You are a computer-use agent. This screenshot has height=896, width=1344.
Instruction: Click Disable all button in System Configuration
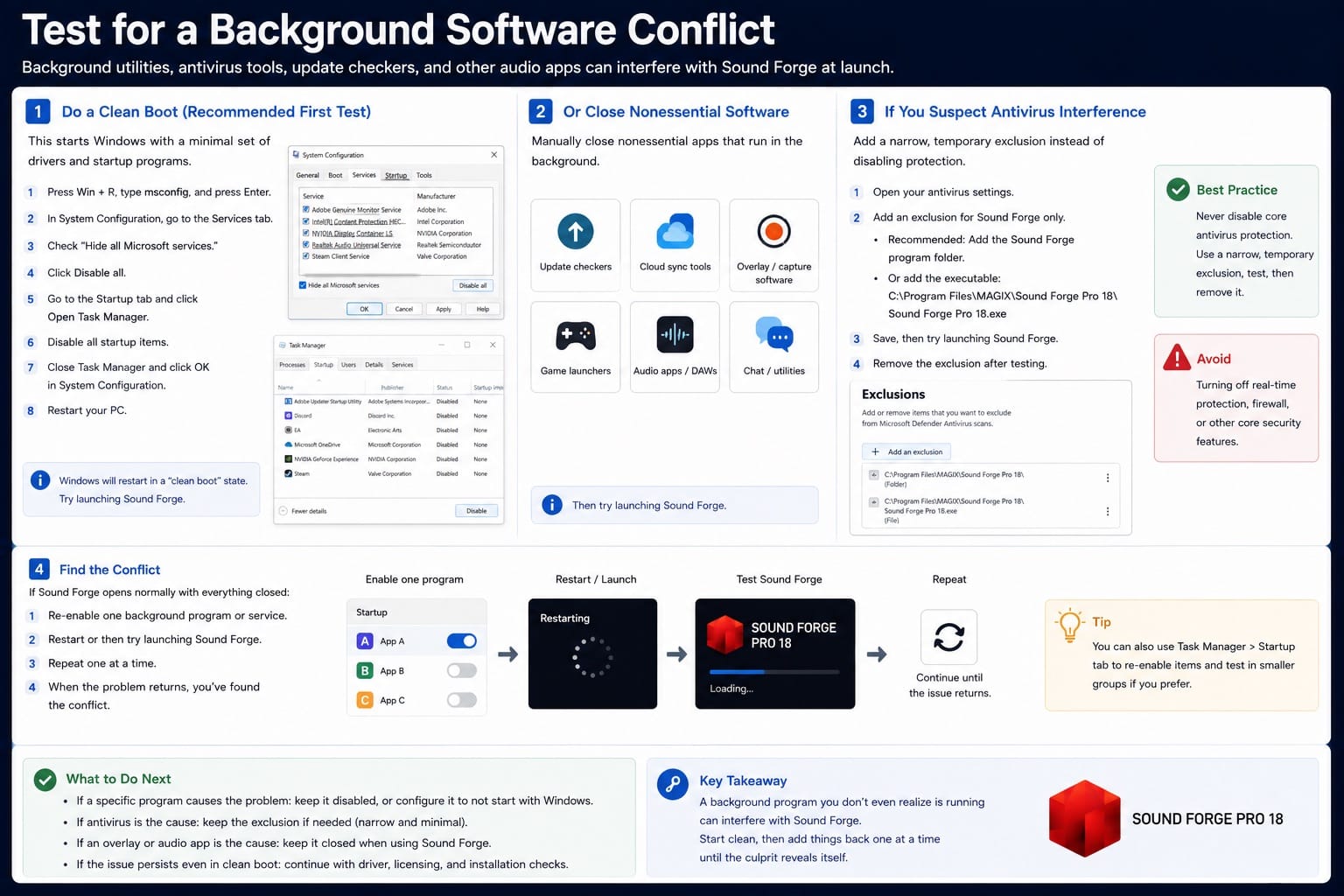coord(473,285)
